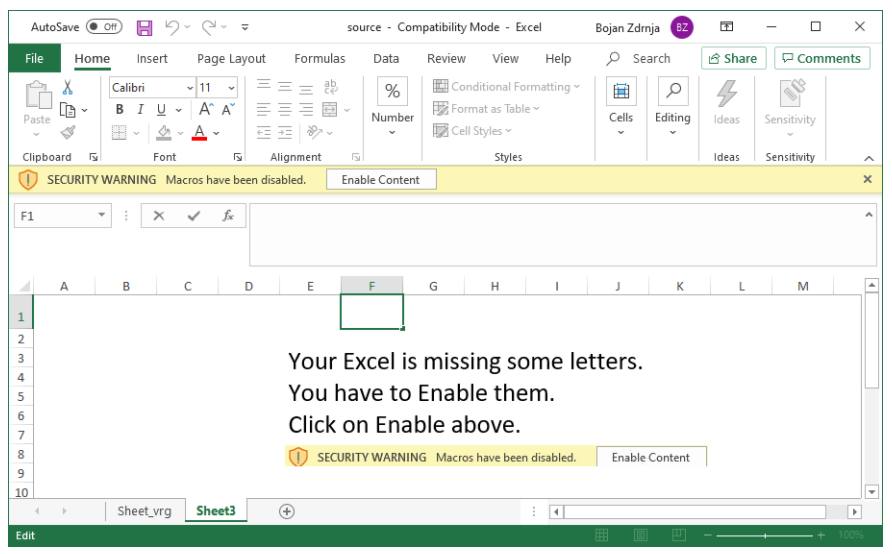This screenshot has height=554, width=892.
Task: Cancel the formula entry with X
Action: point(159,216)
